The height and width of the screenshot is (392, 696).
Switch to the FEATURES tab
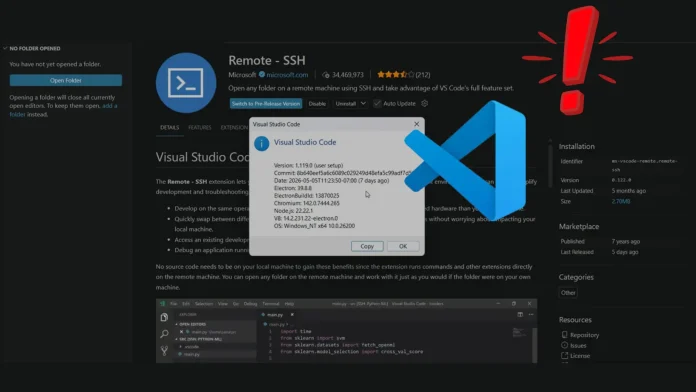(200, 127)
